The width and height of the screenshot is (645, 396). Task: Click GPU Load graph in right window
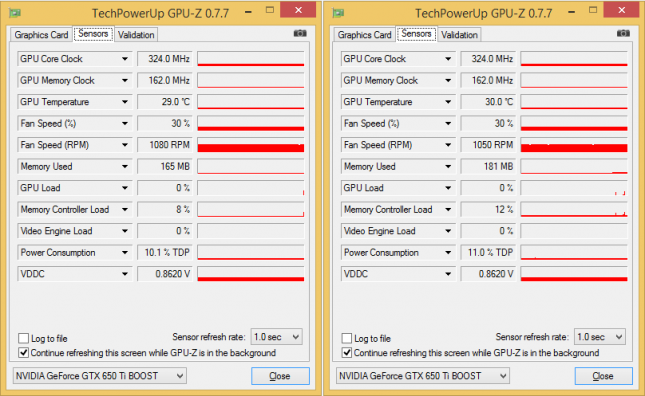tap(574, 188)
